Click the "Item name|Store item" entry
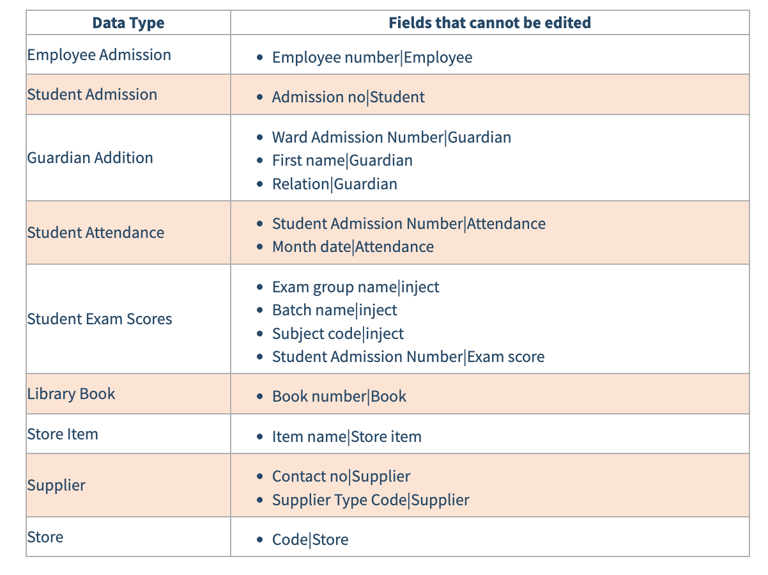The image size is (768, 575). point(347,437)
